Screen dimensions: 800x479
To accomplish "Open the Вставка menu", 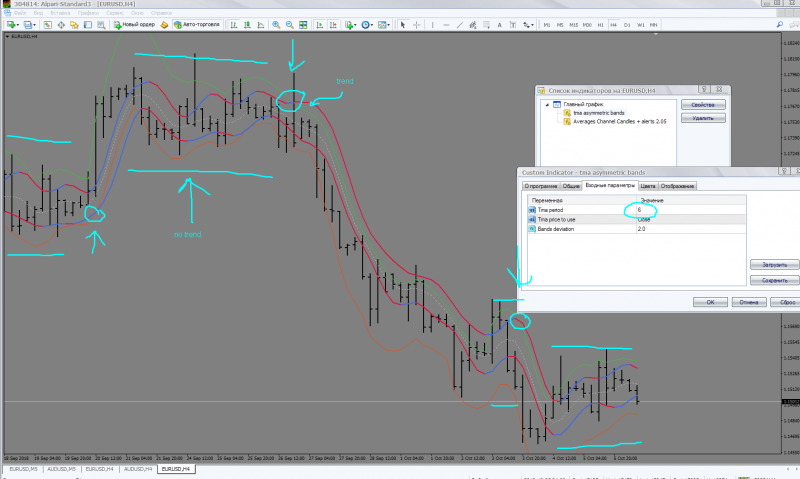I will click(x=60, y=13).
